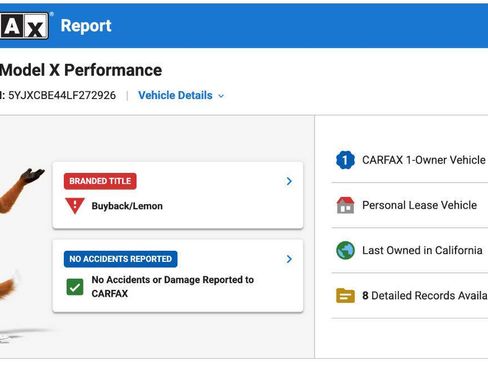
Task: Click the BRANDED TITLE red badge
Action: [x=100, y=181]
